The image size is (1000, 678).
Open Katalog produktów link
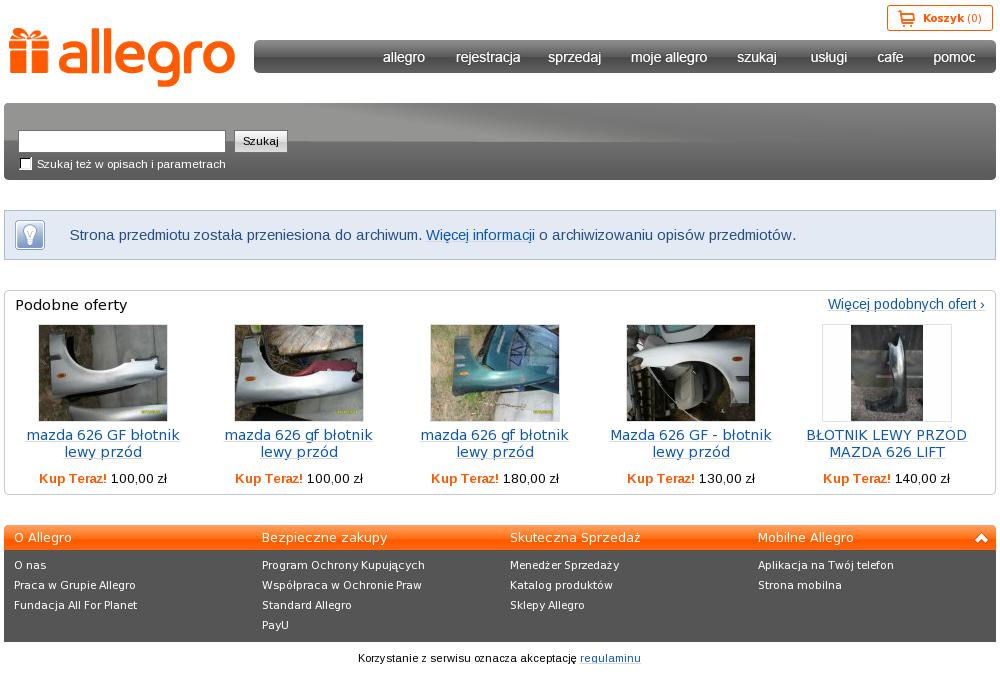click(x=561, y=585)
